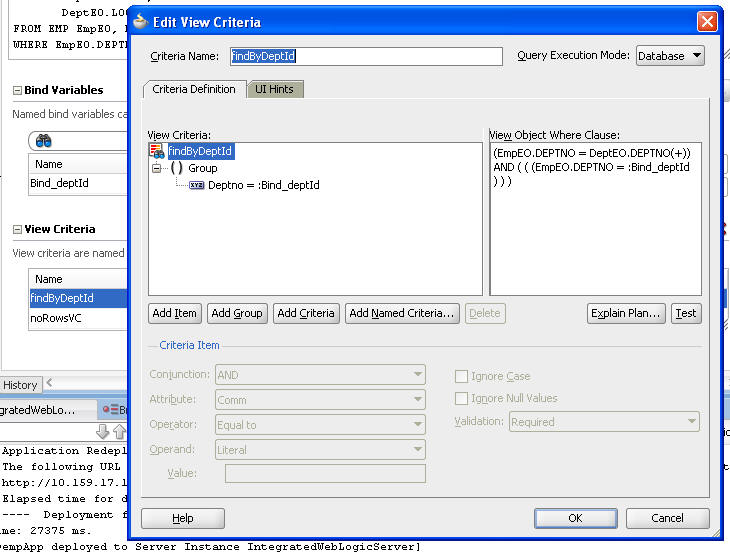Collapse the View Criteria section in background

[x=17, y=230]
